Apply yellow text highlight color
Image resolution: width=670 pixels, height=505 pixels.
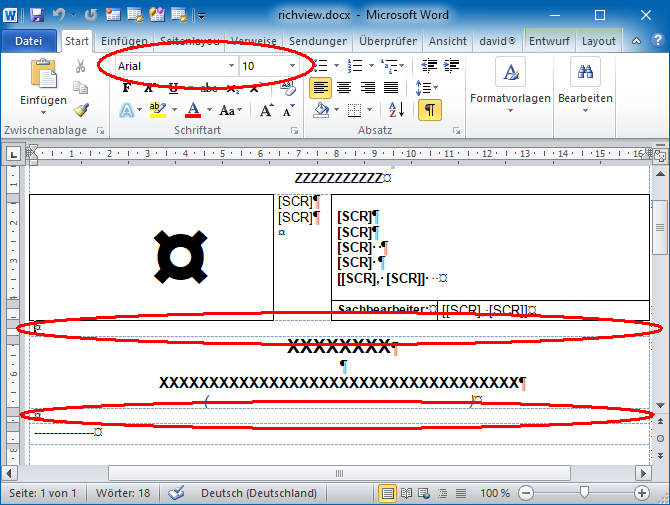point(158,110)
